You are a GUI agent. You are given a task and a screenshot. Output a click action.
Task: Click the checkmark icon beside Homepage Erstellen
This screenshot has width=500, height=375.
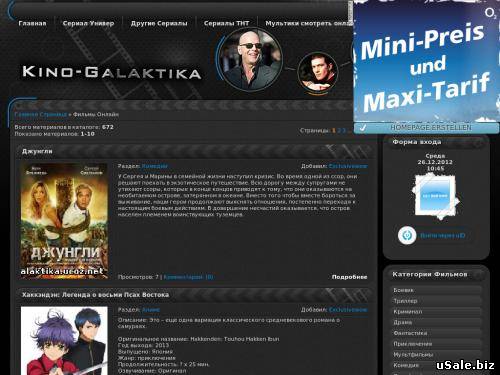pyautogui.click(x=363, y=128)
